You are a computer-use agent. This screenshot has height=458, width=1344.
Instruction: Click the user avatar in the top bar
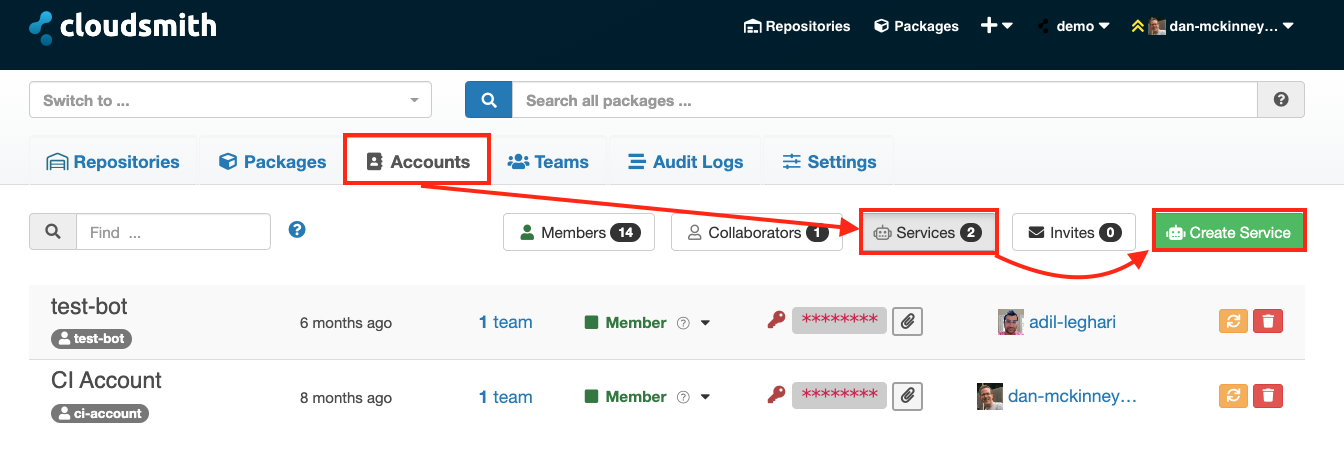click(1157, 27)
